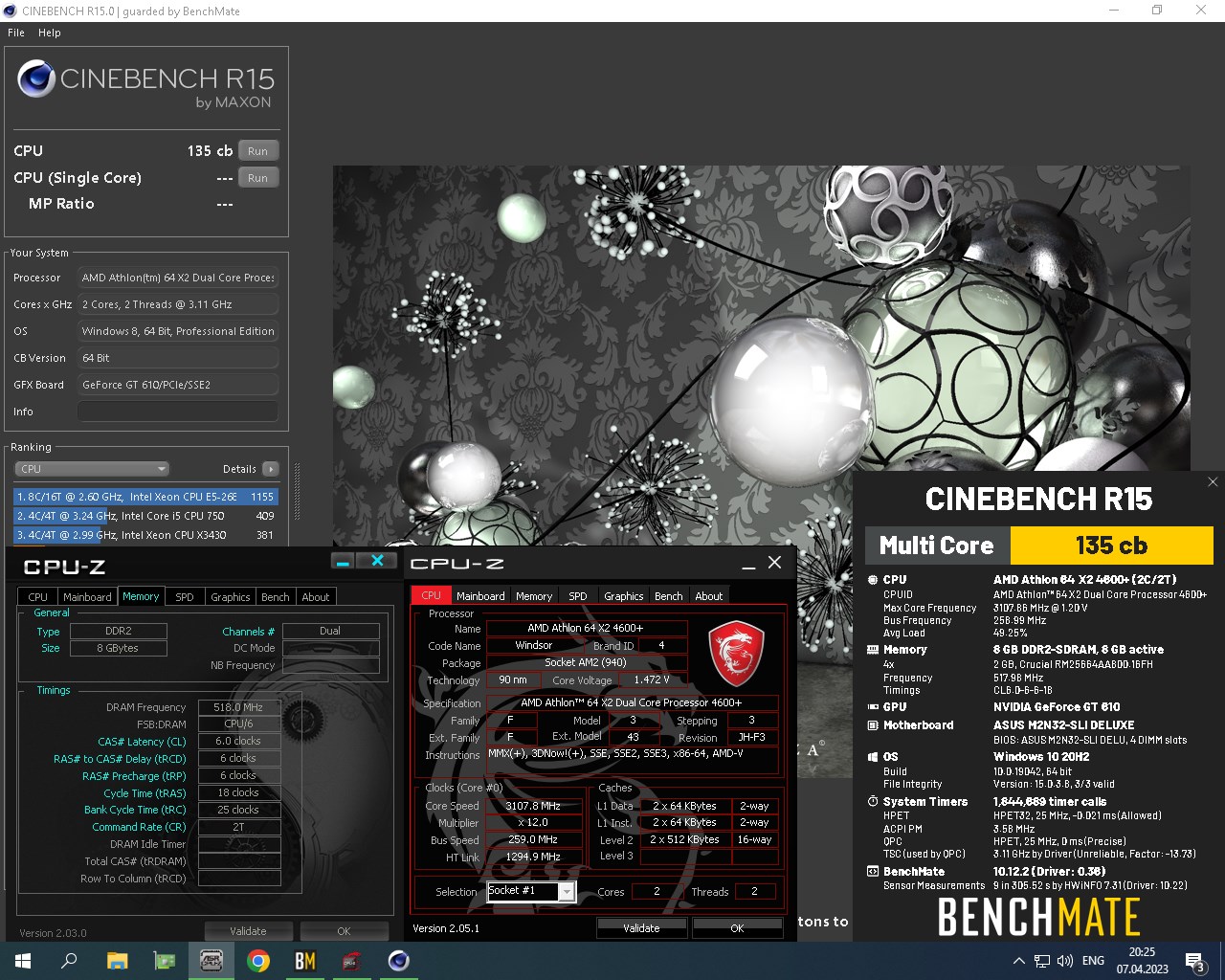Open File Explorer from taskbar

pyautogui.click(x=117, y=961)
